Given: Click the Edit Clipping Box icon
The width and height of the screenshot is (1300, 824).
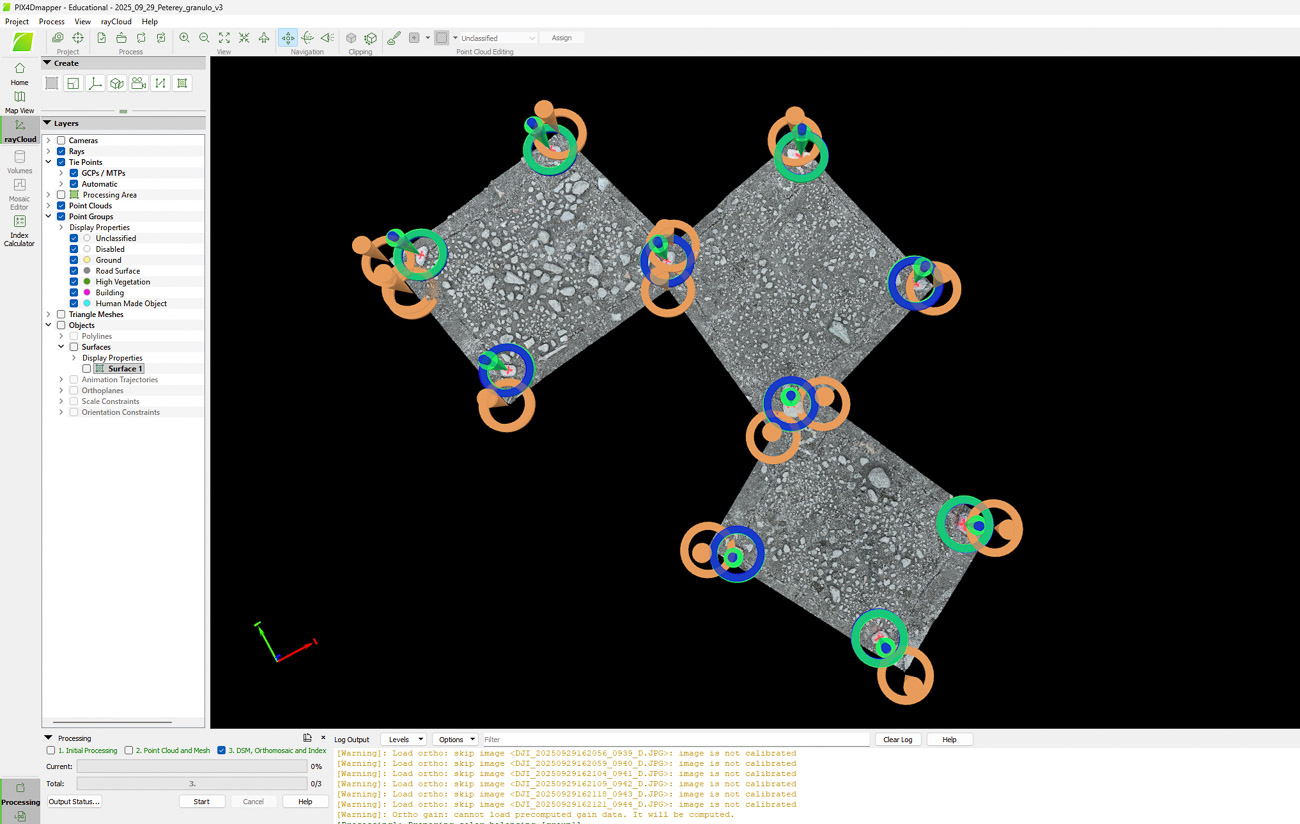Looking at the screenshot, I should click(371, 38).
